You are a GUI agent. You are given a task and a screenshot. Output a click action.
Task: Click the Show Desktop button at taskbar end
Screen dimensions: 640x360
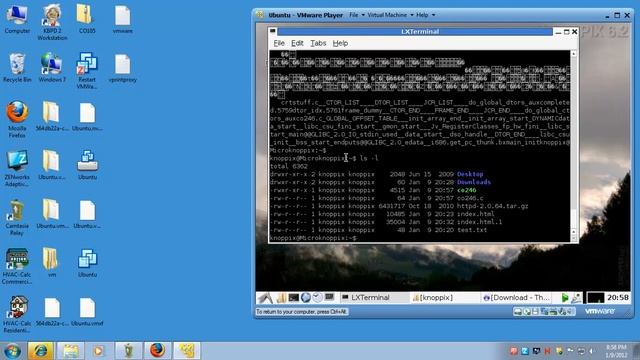pos(636,351)
